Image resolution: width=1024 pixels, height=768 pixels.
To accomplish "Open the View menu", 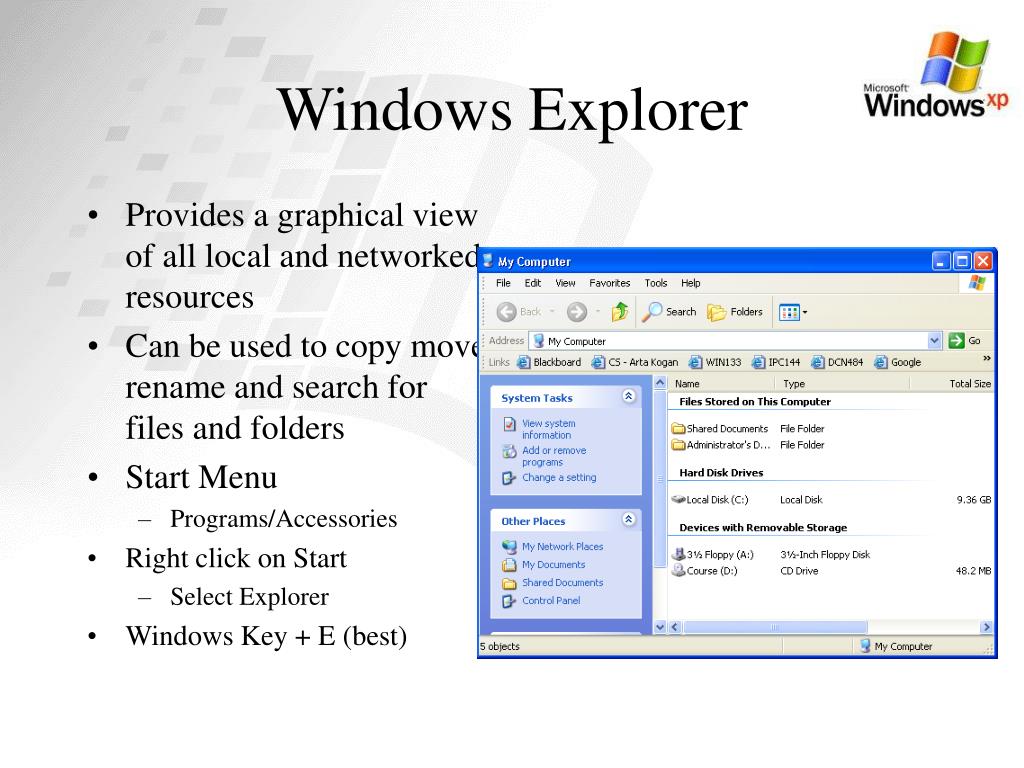I will pyautogui.click(x=566, y=283).
